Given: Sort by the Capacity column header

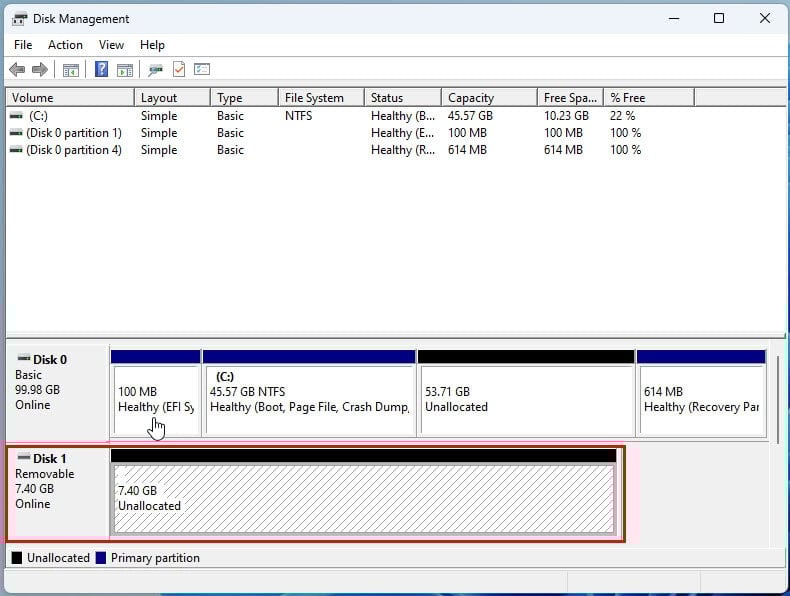Looking at the screenshot, I should pos(489,97).
